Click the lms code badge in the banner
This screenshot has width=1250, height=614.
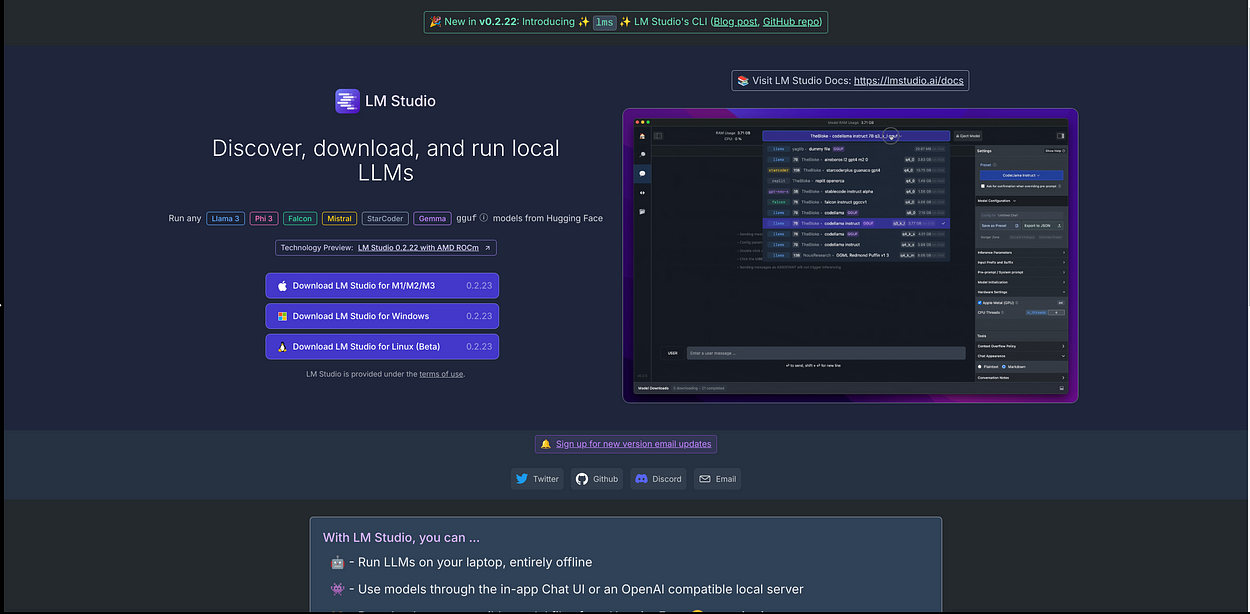point(605,21)
